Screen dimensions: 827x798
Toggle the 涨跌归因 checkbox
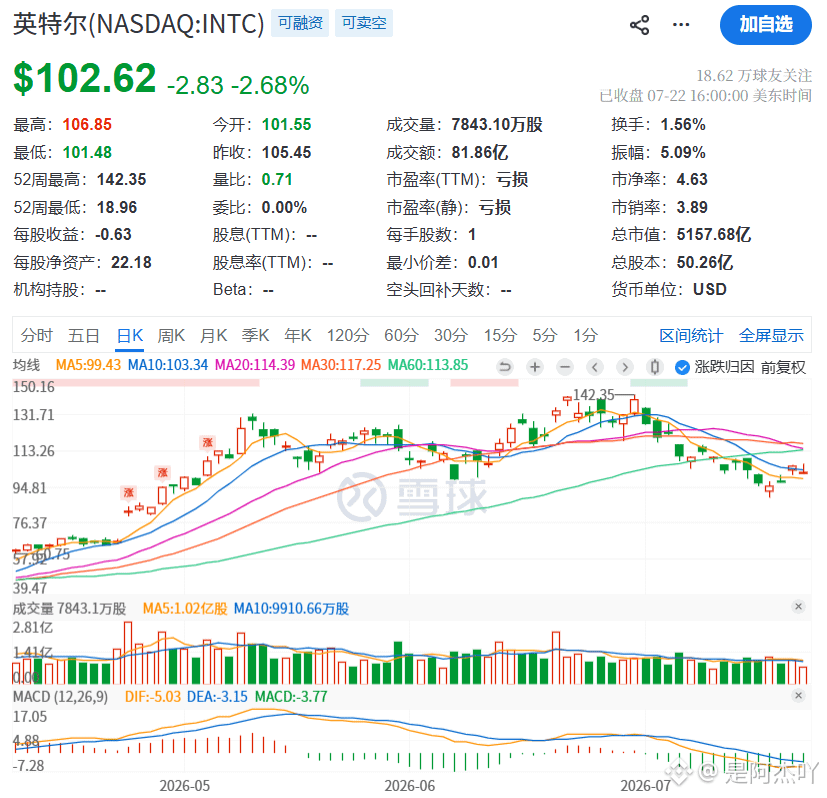[x=682, y=367]
